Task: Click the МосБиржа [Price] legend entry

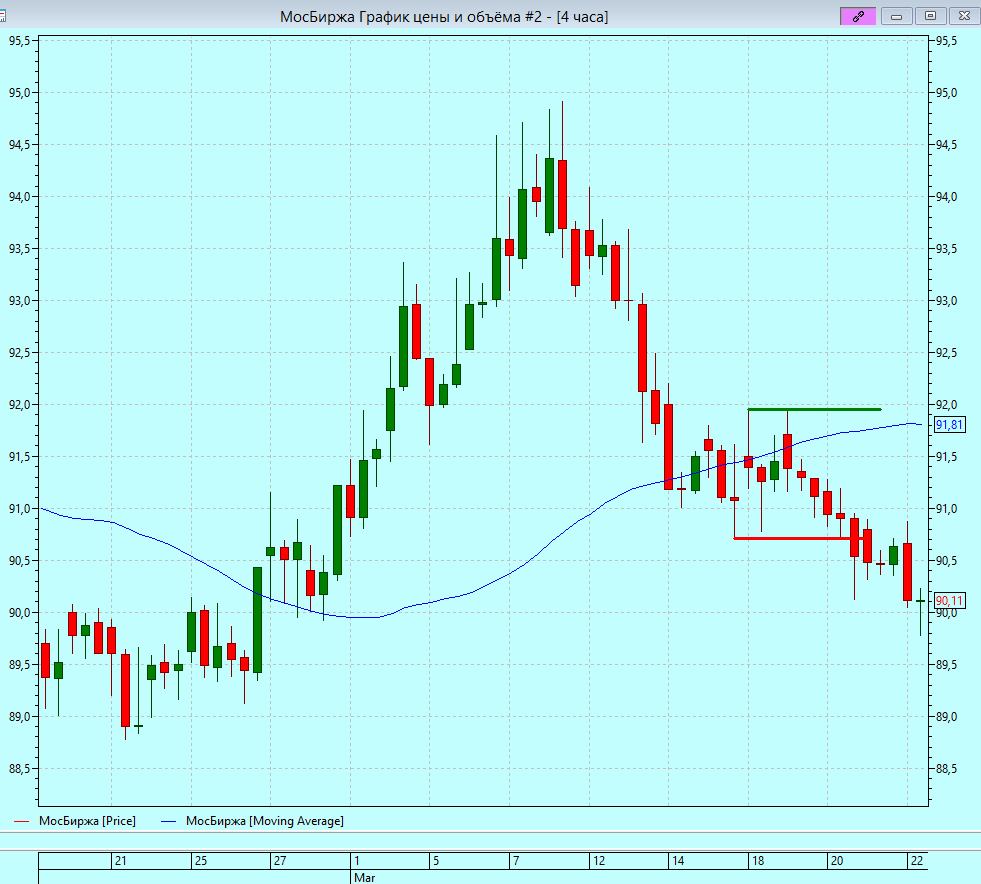Action: [75, 821]
